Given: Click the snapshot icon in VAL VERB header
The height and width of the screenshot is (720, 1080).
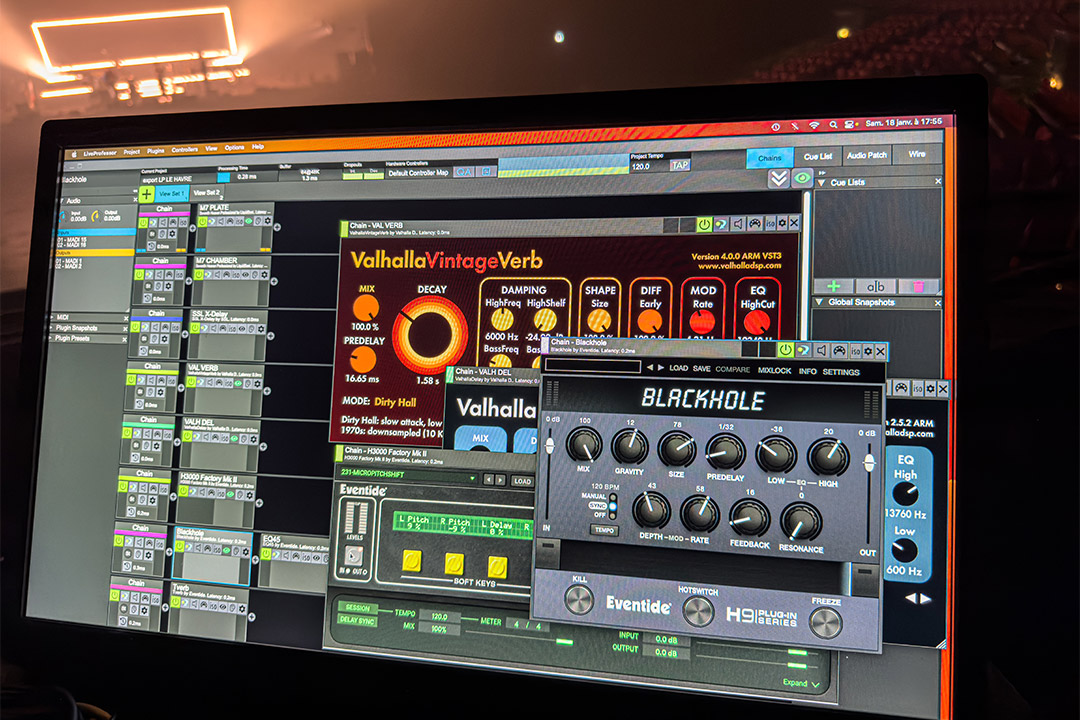Looking at the screenshot, I should click(x=720, y=224).
